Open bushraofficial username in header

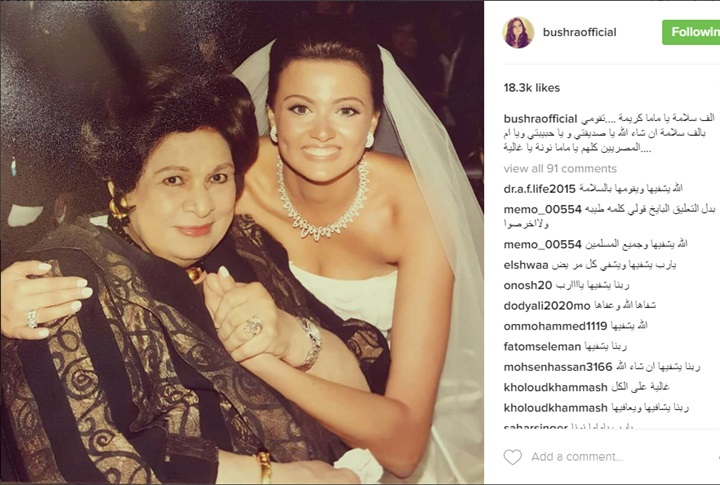[579, 32]
